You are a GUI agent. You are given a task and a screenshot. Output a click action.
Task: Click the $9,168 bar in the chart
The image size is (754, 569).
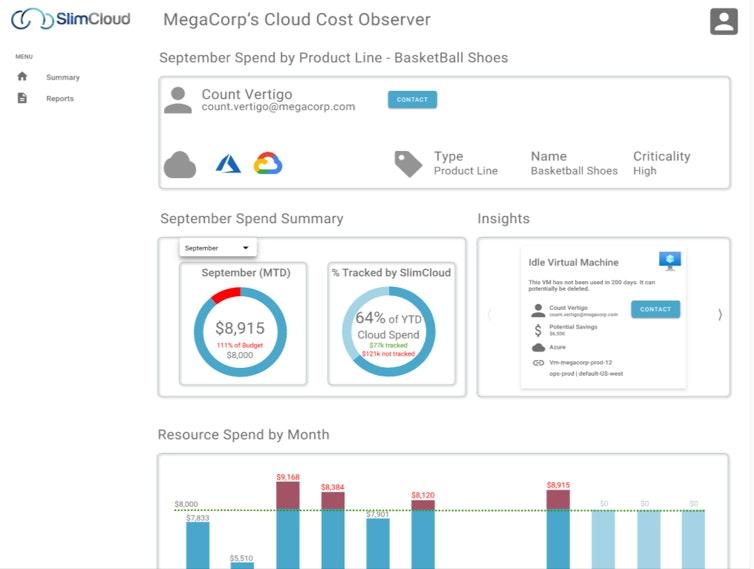click(288, 525)
